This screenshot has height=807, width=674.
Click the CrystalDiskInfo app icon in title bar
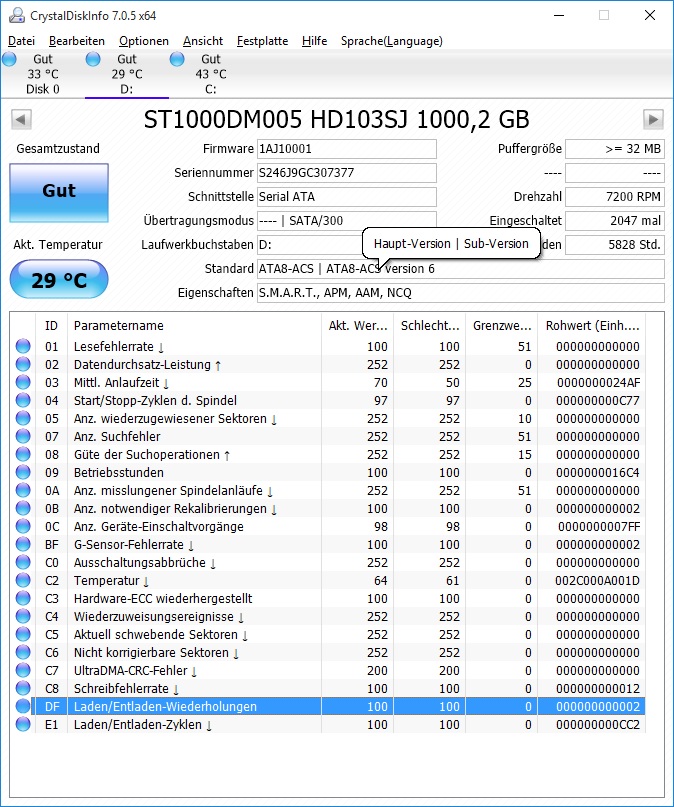(x=16, y=15)
